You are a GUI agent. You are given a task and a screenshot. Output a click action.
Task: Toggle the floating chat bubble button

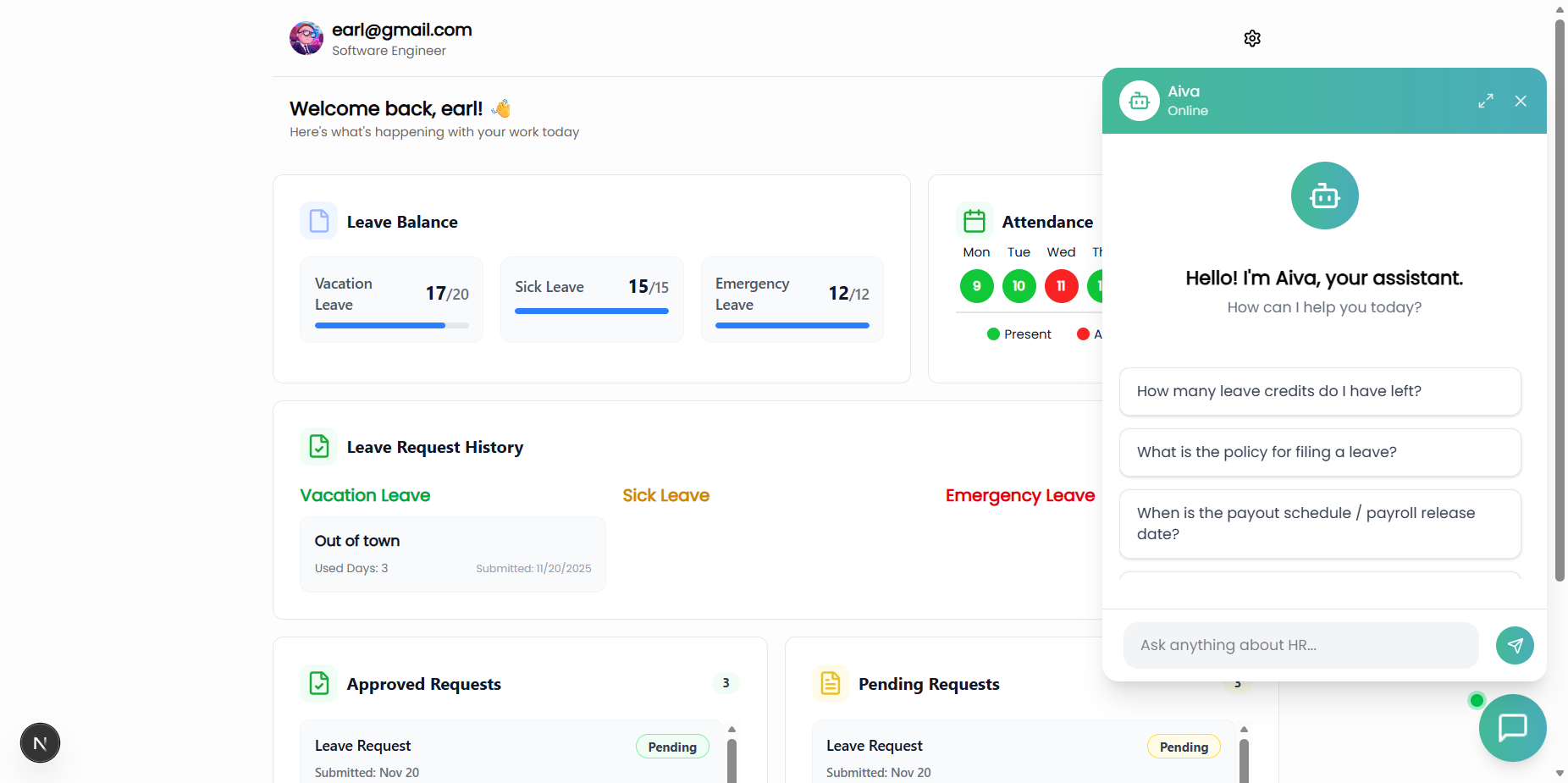(1512, 727)
